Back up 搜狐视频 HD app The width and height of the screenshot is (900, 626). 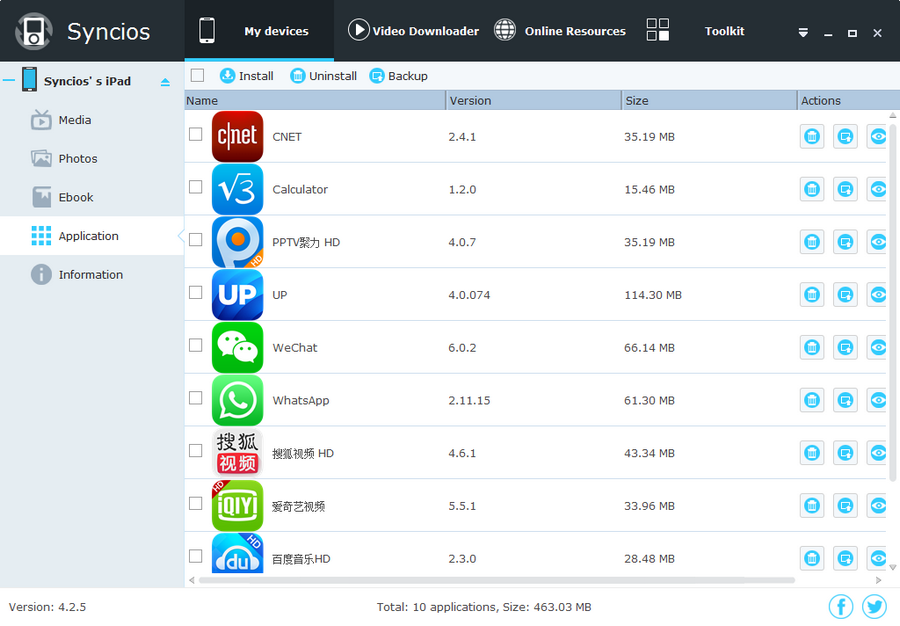coord(845,453)
